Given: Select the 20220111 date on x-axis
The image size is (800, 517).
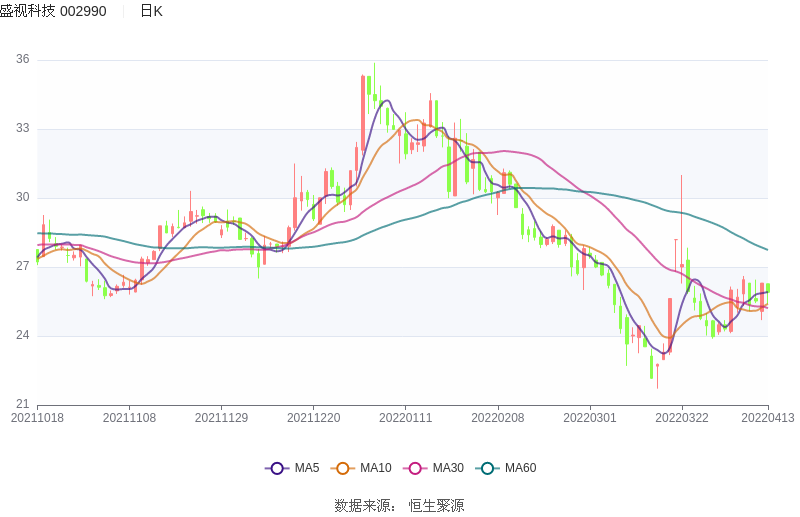Looking at the screenshot, I should [x=405, y=418].
